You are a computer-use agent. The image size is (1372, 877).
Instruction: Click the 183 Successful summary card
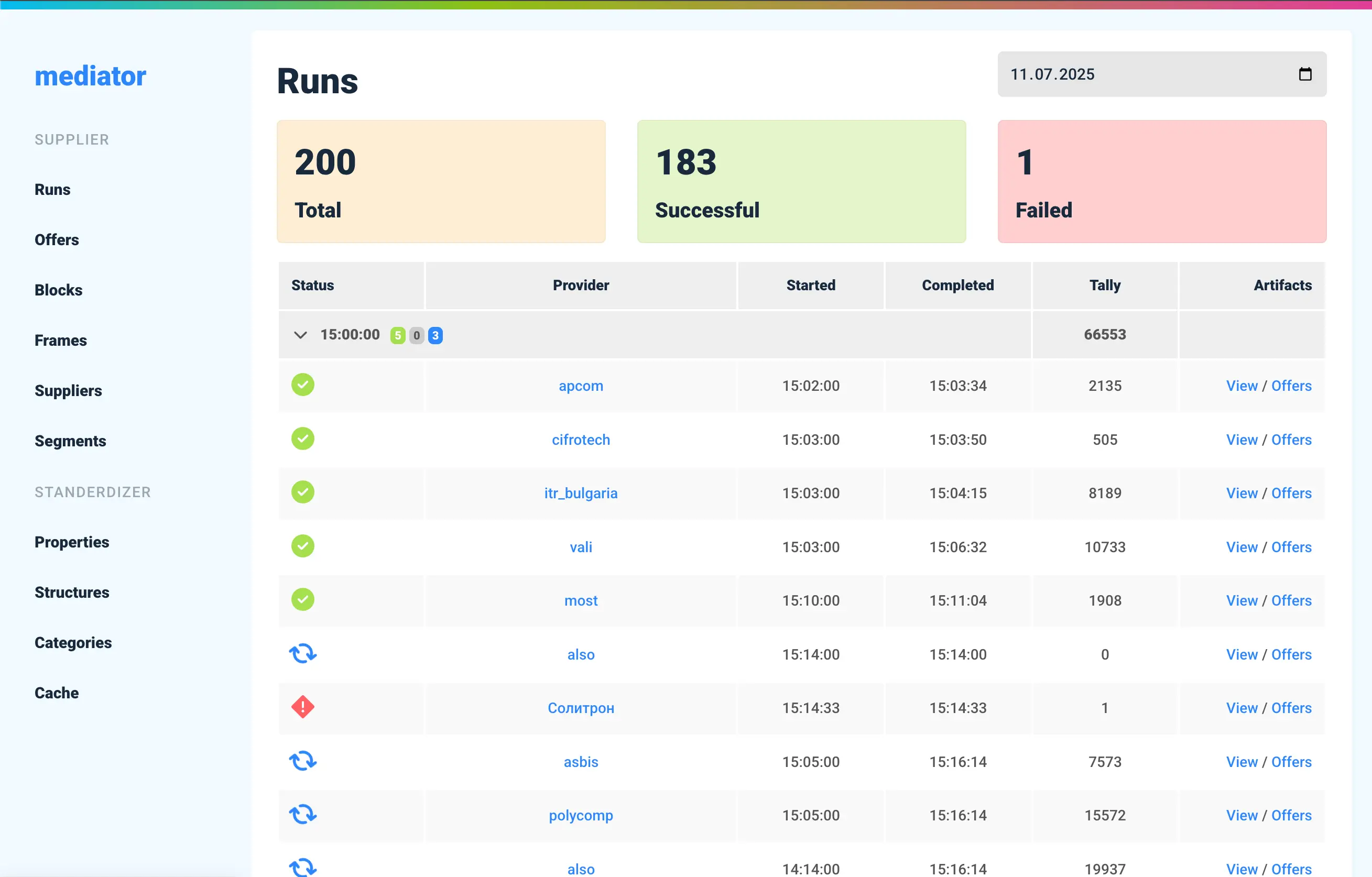point(801,181)
